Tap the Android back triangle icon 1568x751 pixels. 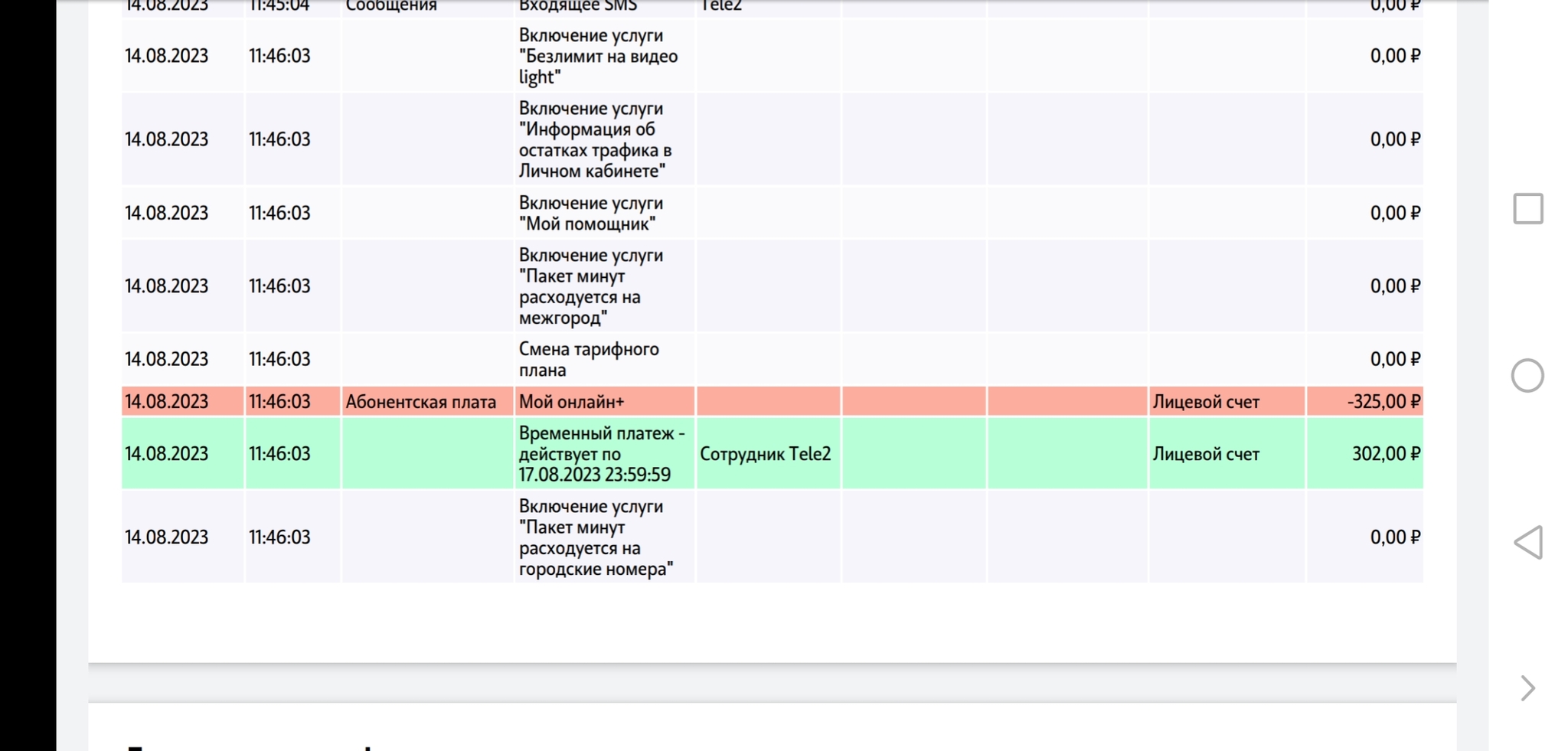[1527, 543]
